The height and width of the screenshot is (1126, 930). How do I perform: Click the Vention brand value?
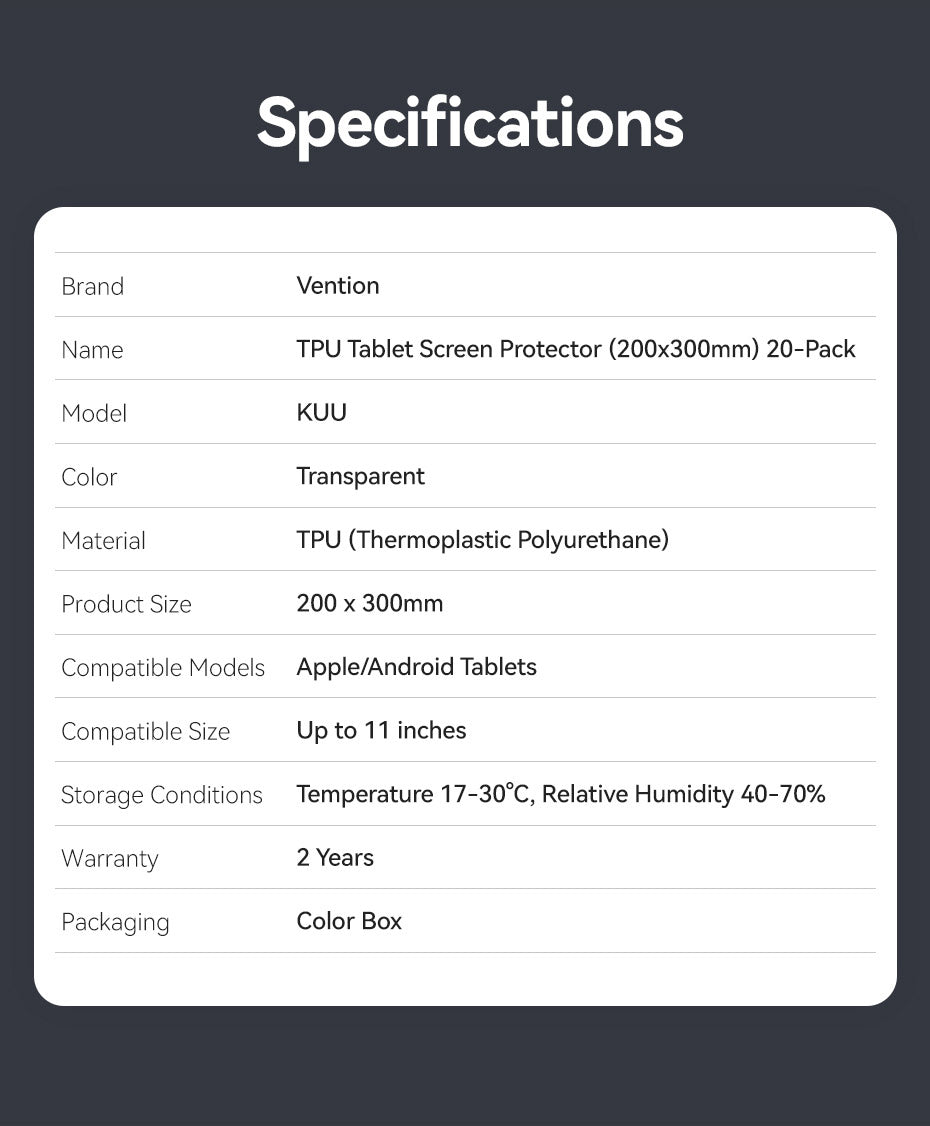pyautogui.click(x=338, y=286)
